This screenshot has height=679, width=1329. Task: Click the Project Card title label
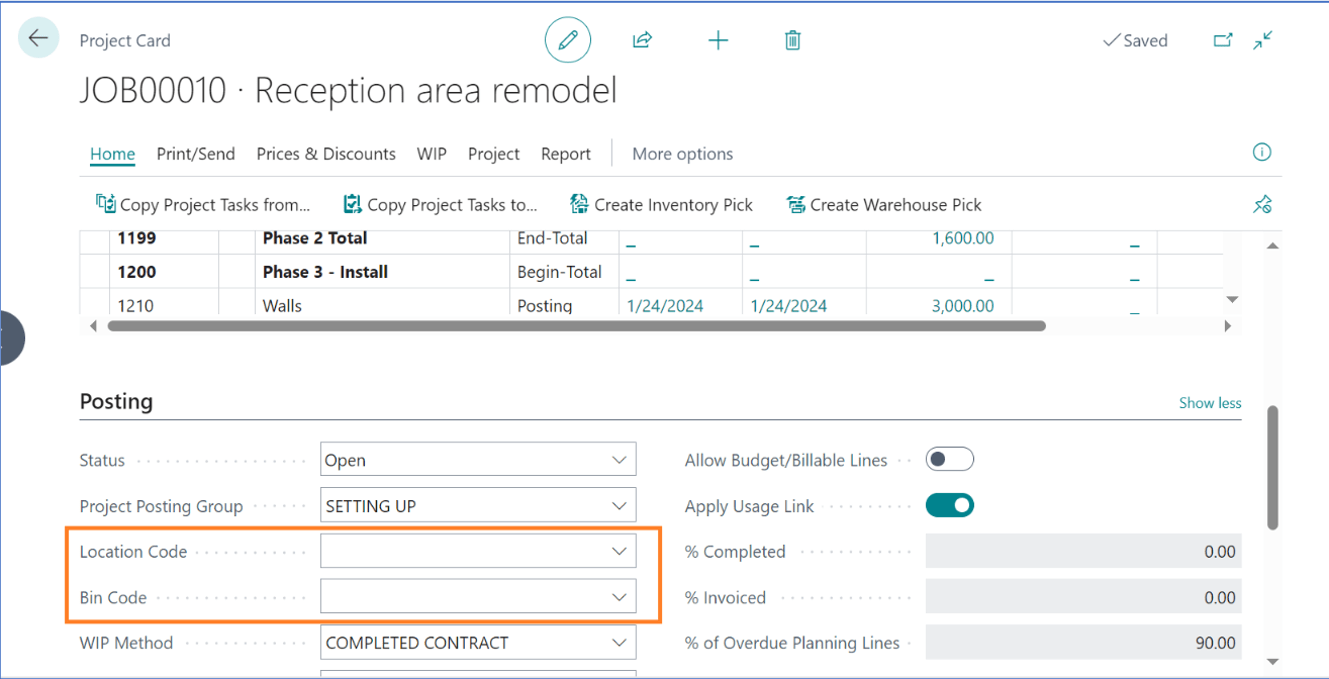tap(125, 40)
